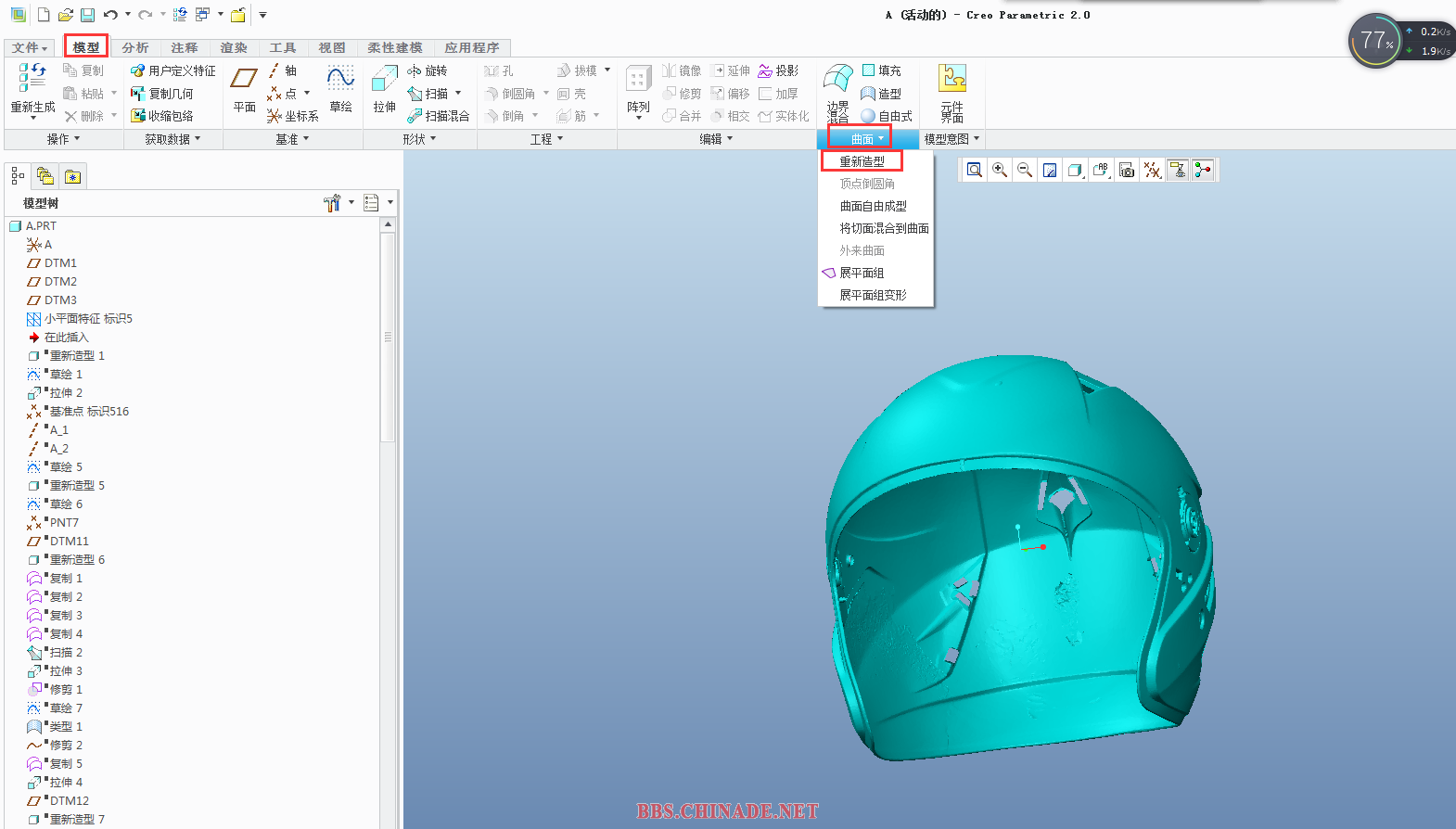The width and height of the screenshot is (1456, 829).
Task: Start a 草绘 sketch
Action: (x=341, y=90)
